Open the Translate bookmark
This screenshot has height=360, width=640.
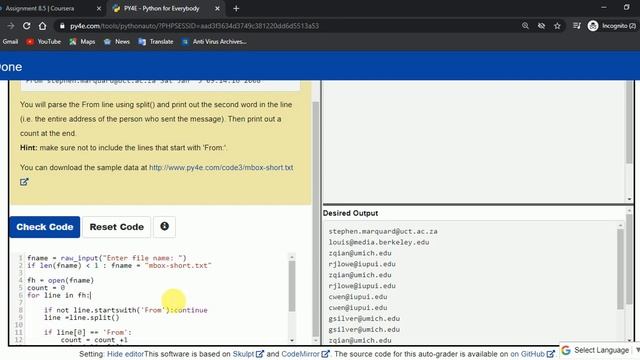click(x=156, y=42)
